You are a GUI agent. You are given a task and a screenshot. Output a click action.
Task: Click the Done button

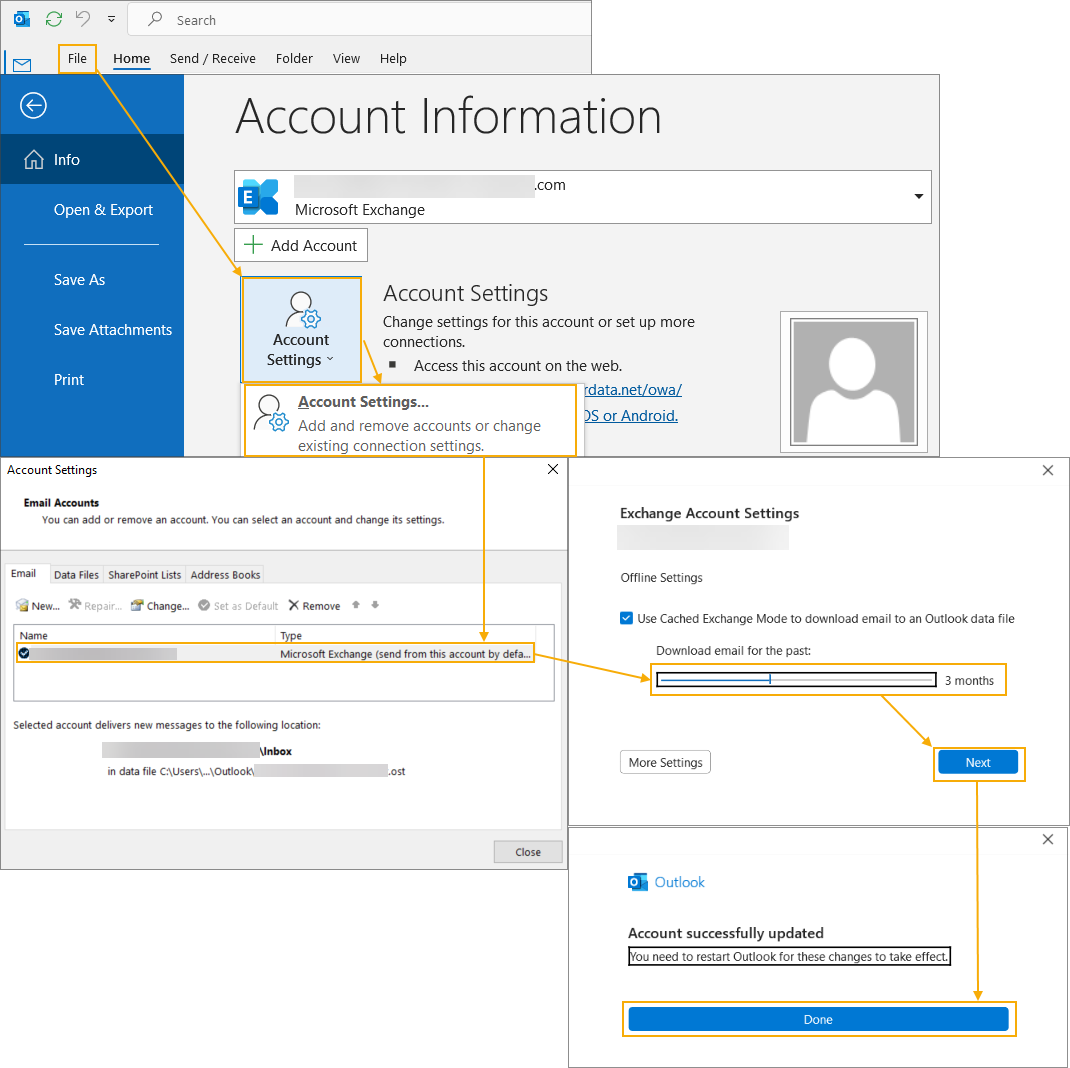817,1020
